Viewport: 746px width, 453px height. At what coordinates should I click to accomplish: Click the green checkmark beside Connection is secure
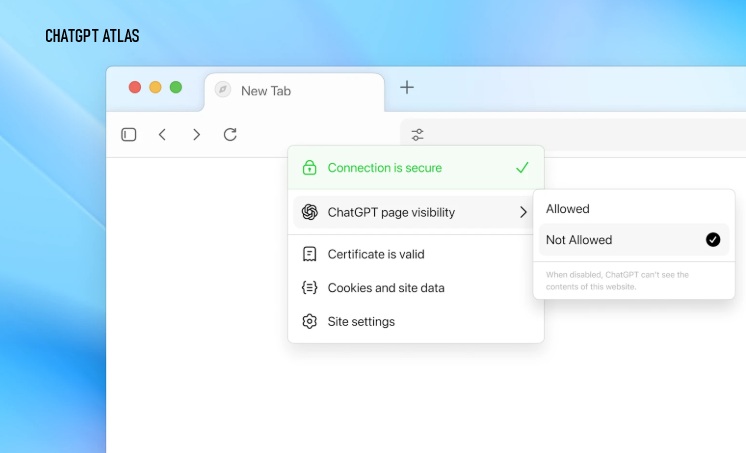522,167
